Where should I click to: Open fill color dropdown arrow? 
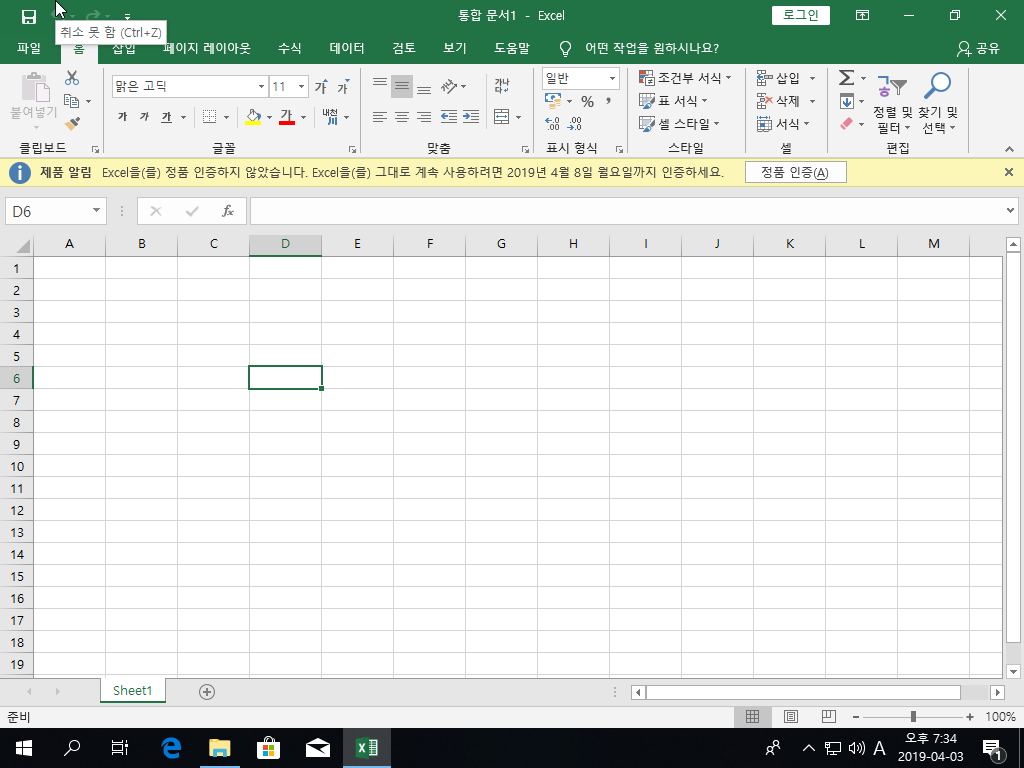[x=269, y=118]
